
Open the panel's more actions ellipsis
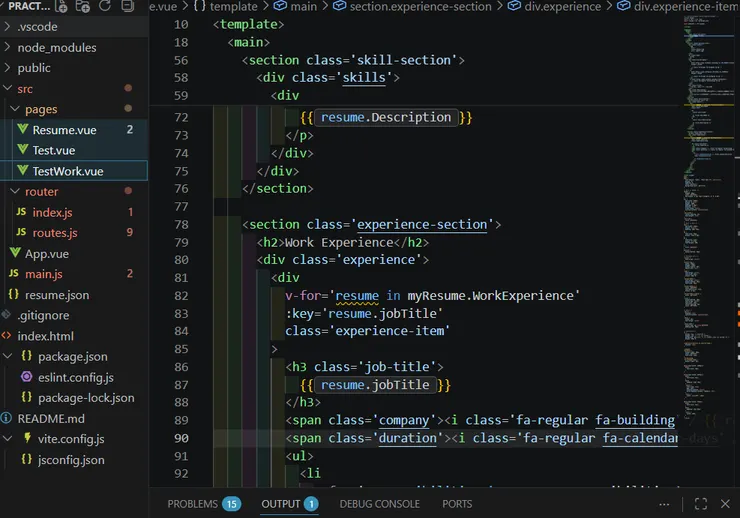[666, 504]
